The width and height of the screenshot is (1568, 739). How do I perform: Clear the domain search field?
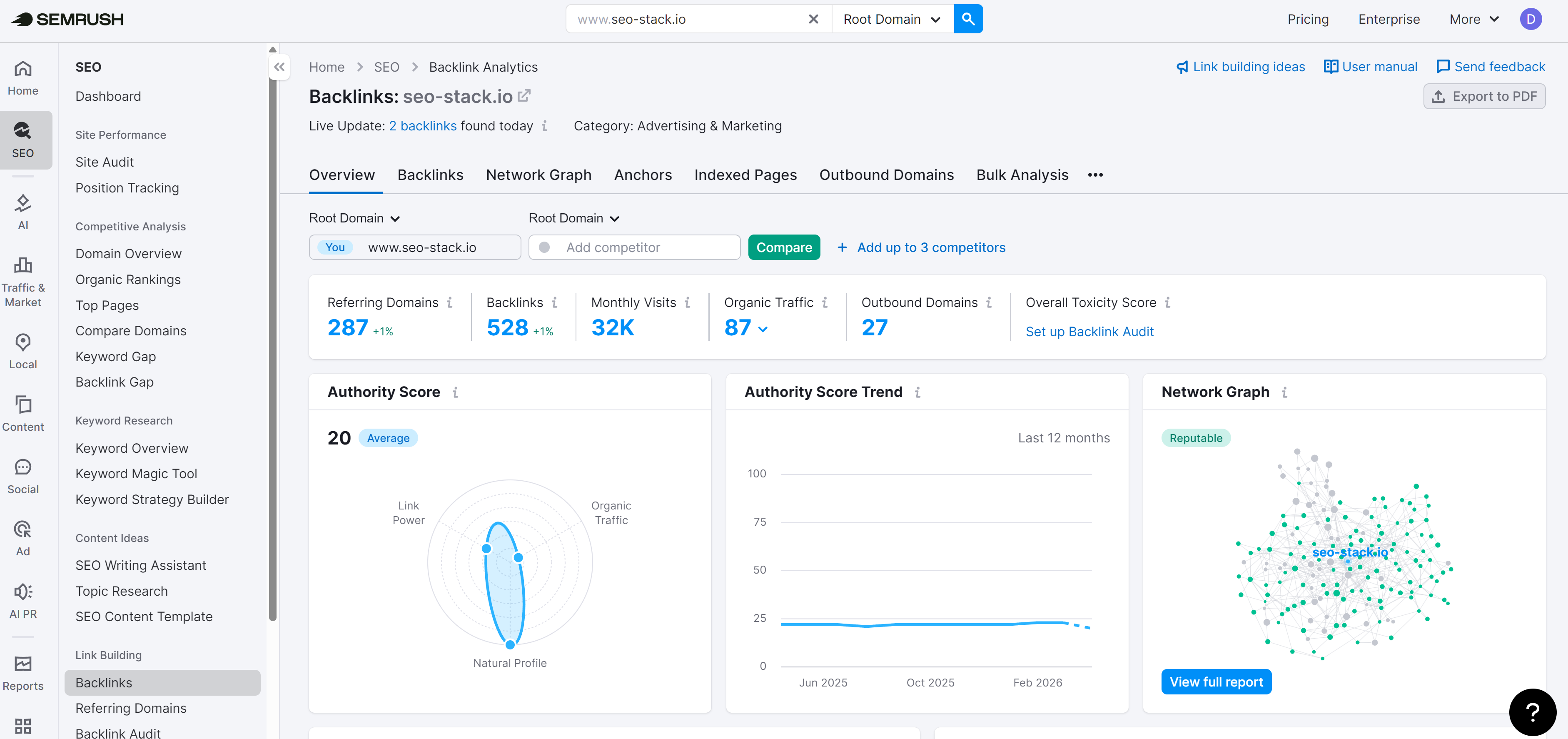[x=813, y=19]
